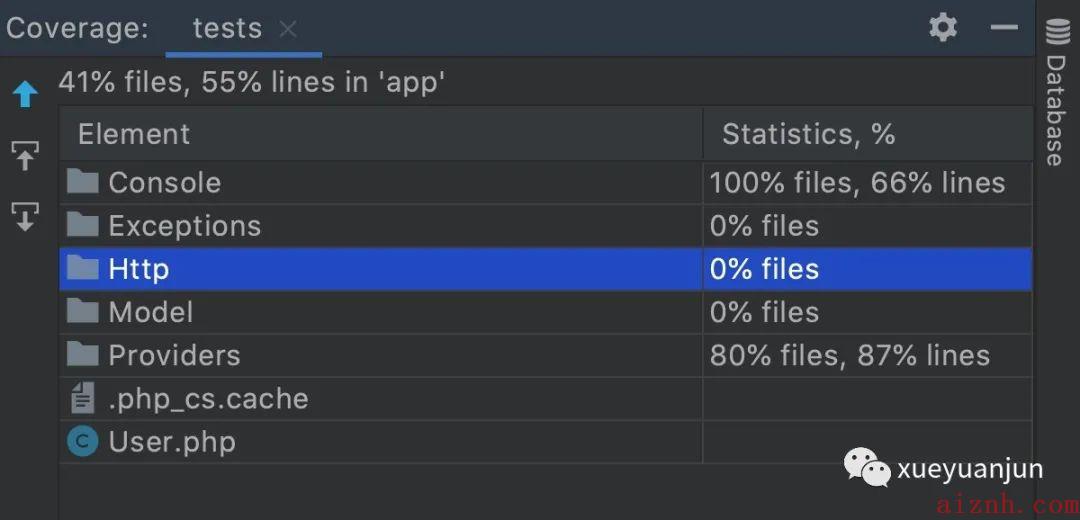Select the Exceptions folder row
This screenshot has width=1080, height=520.
click(x=546, y=225)
